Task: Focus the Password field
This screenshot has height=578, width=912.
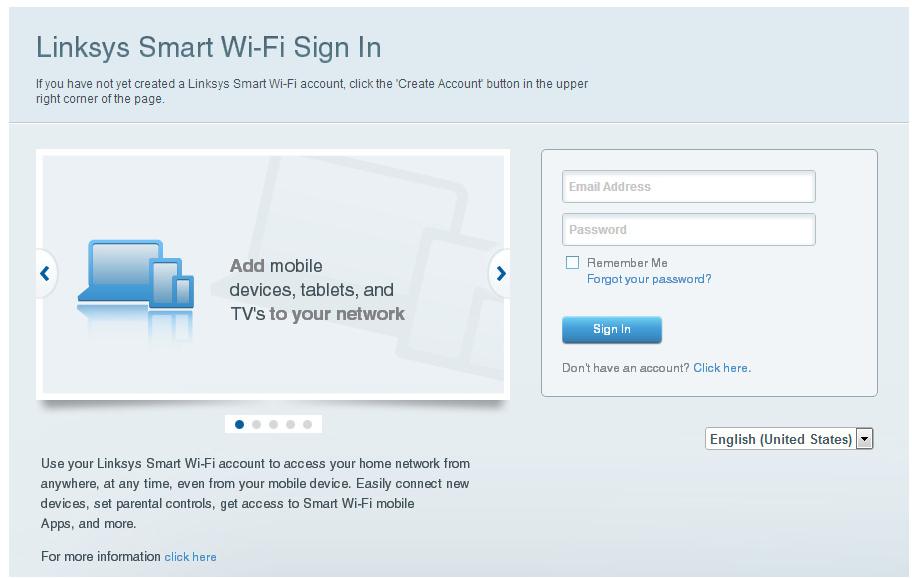Action: pos(689,230)
